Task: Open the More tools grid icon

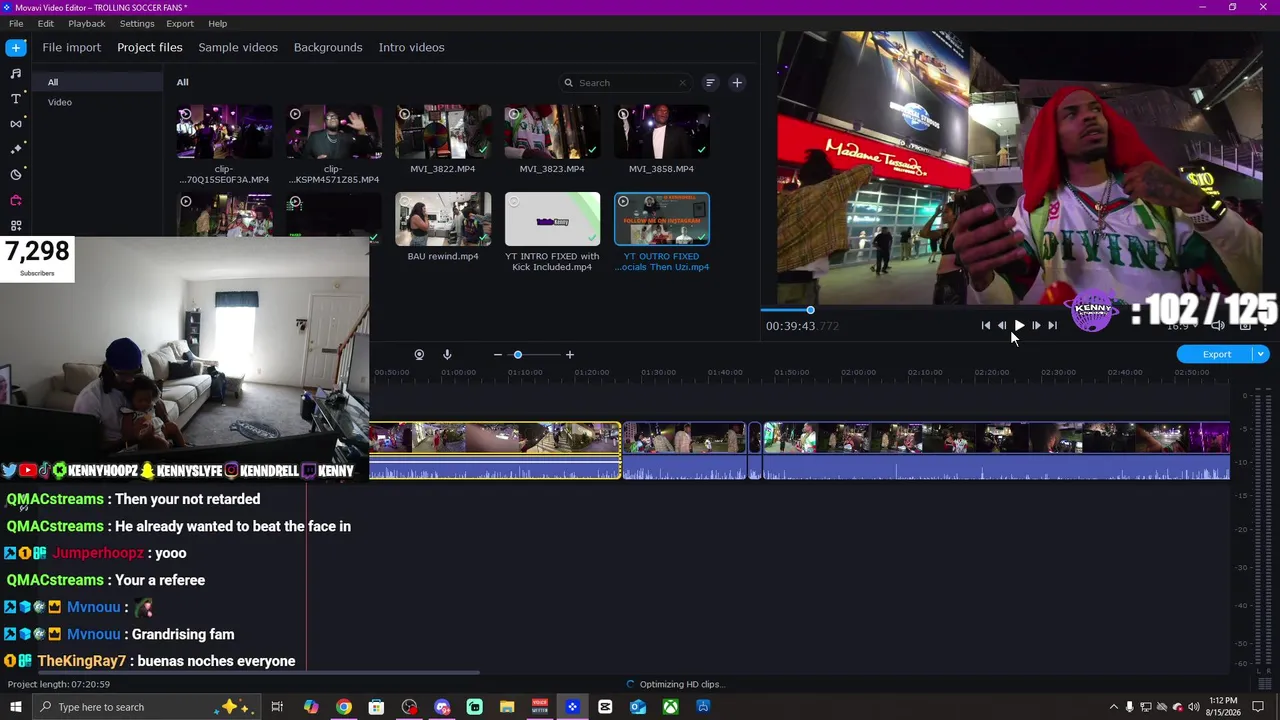Action: pyautogui.click(x=16, y=226)
